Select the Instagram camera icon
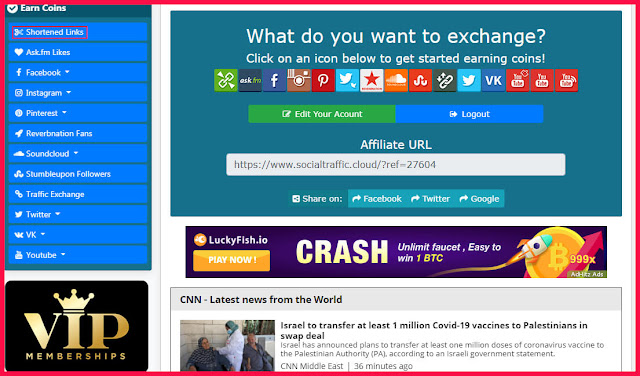The height and width of the screenshot is (376, 640). [299, 80]
